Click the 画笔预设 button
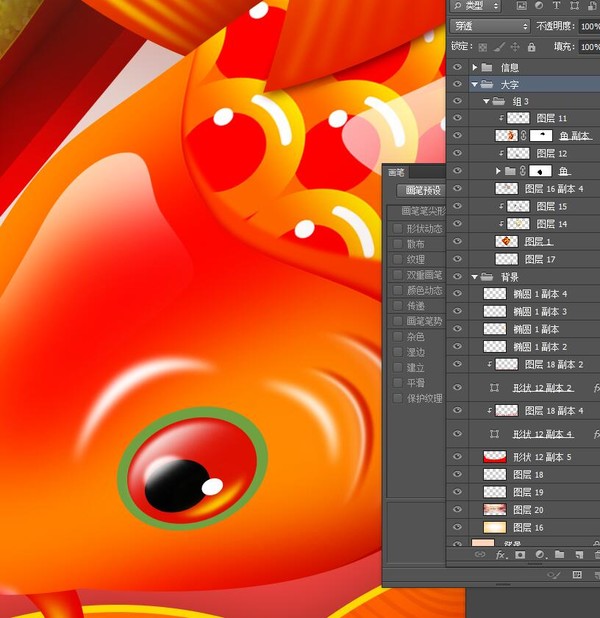 coord(421,191)
